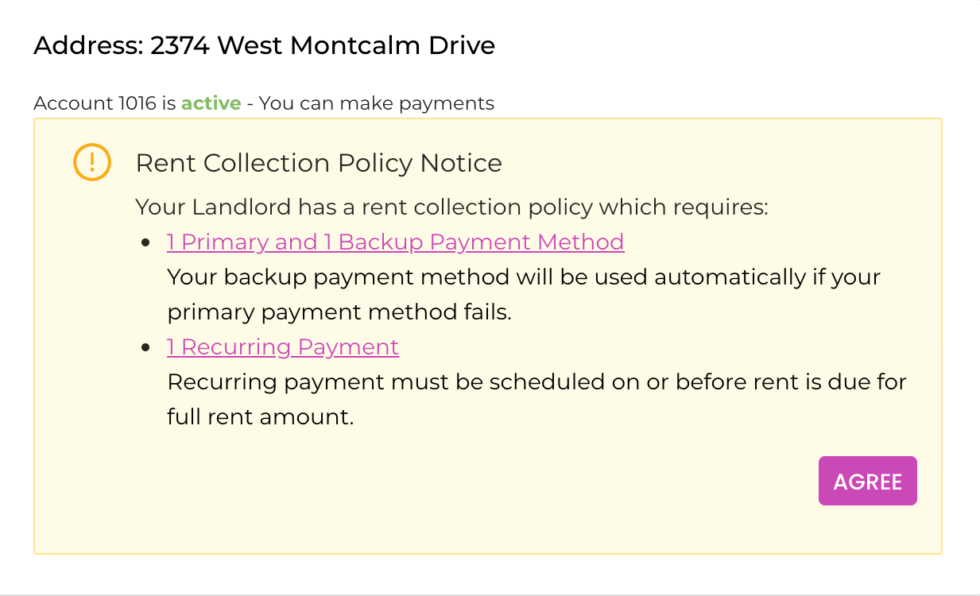
Task: Click the green active status label
Action: point(210,103)
